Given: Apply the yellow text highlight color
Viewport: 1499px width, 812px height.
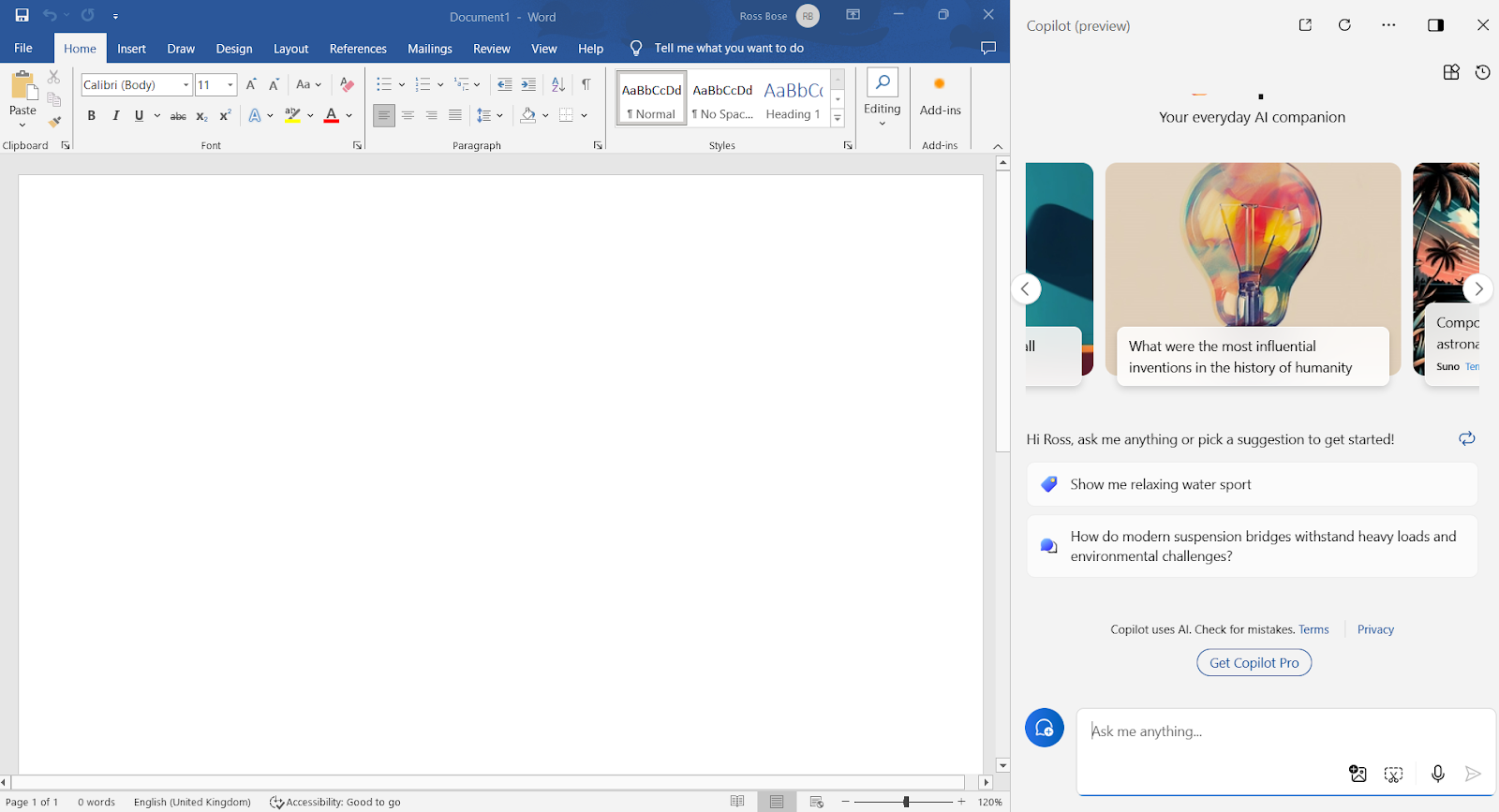Looking at the screenshot, I should (292, 115).
